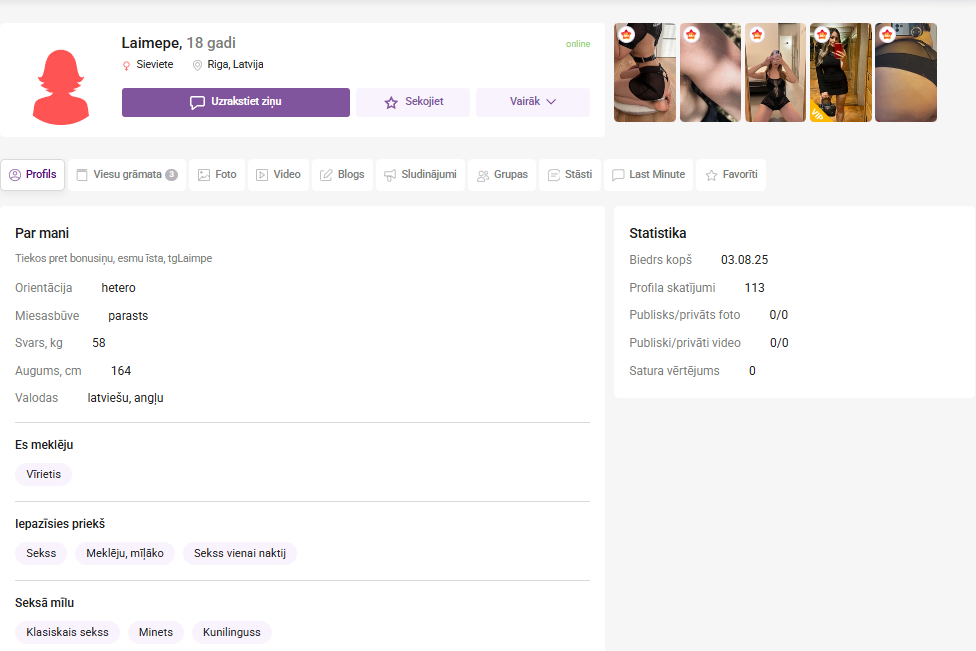
Task: Open the Last Minute tab
Action: click(x=648, y=174)
